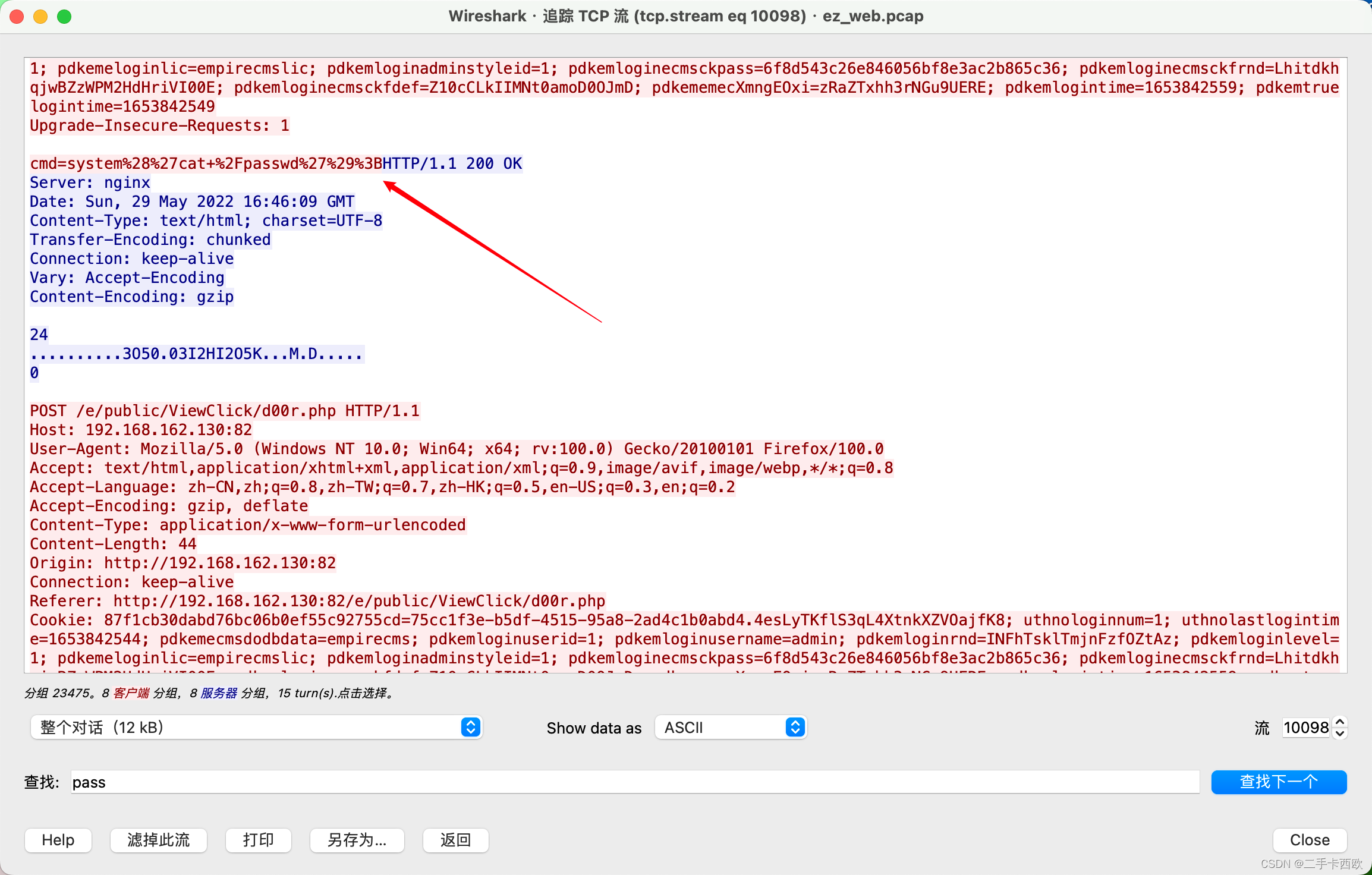This screenshot has height=875, width=1372.
Task: Click the Server: nginx header line
Action: coord(90,182)
